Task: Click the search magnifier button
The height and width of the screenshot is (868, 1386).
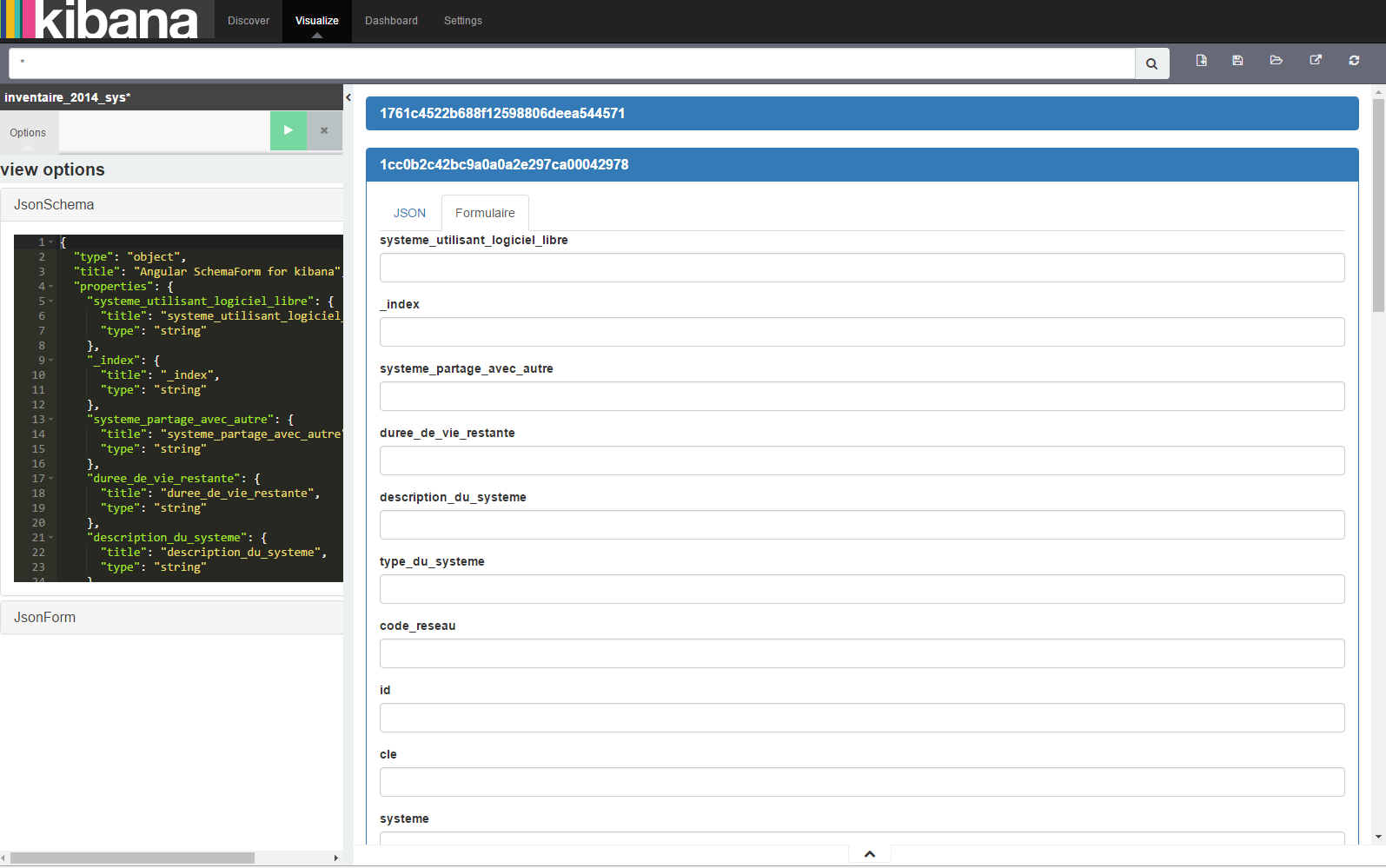Action: (1151, 63)
